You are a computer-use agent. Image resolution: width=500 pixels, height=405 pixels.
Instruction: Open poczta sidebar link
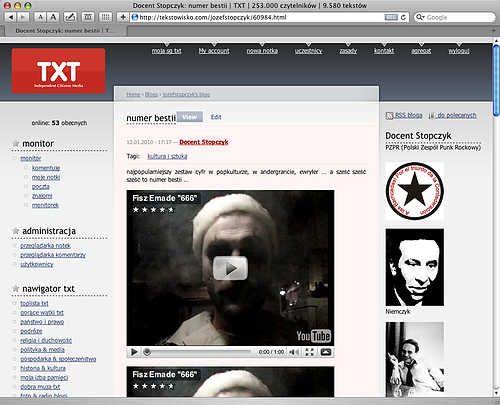click(41, 186)
